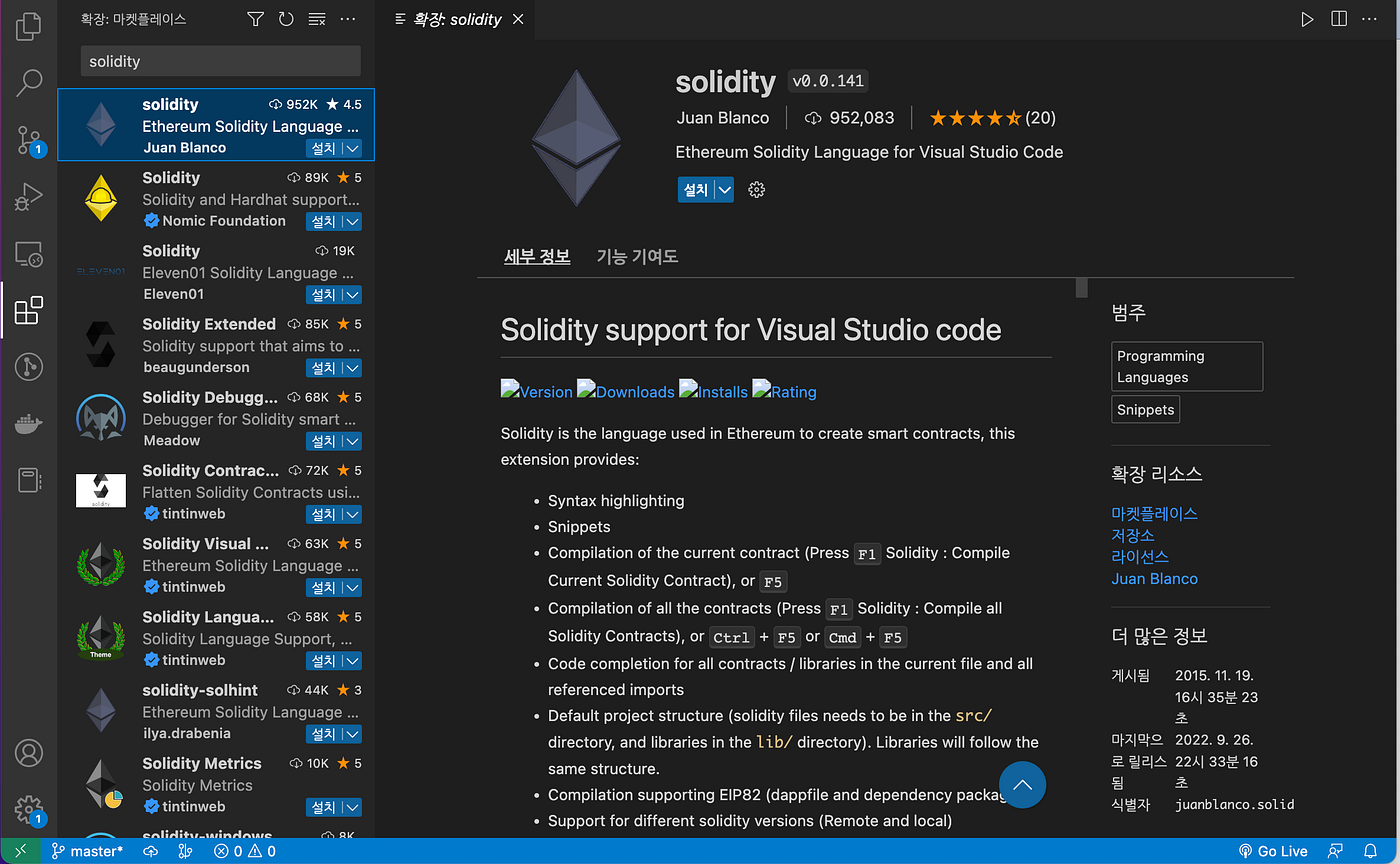Image resolution: width=1400 pixels, height=864 pixels.
Task: Open the Rating badge link
Action: point(784,391)
